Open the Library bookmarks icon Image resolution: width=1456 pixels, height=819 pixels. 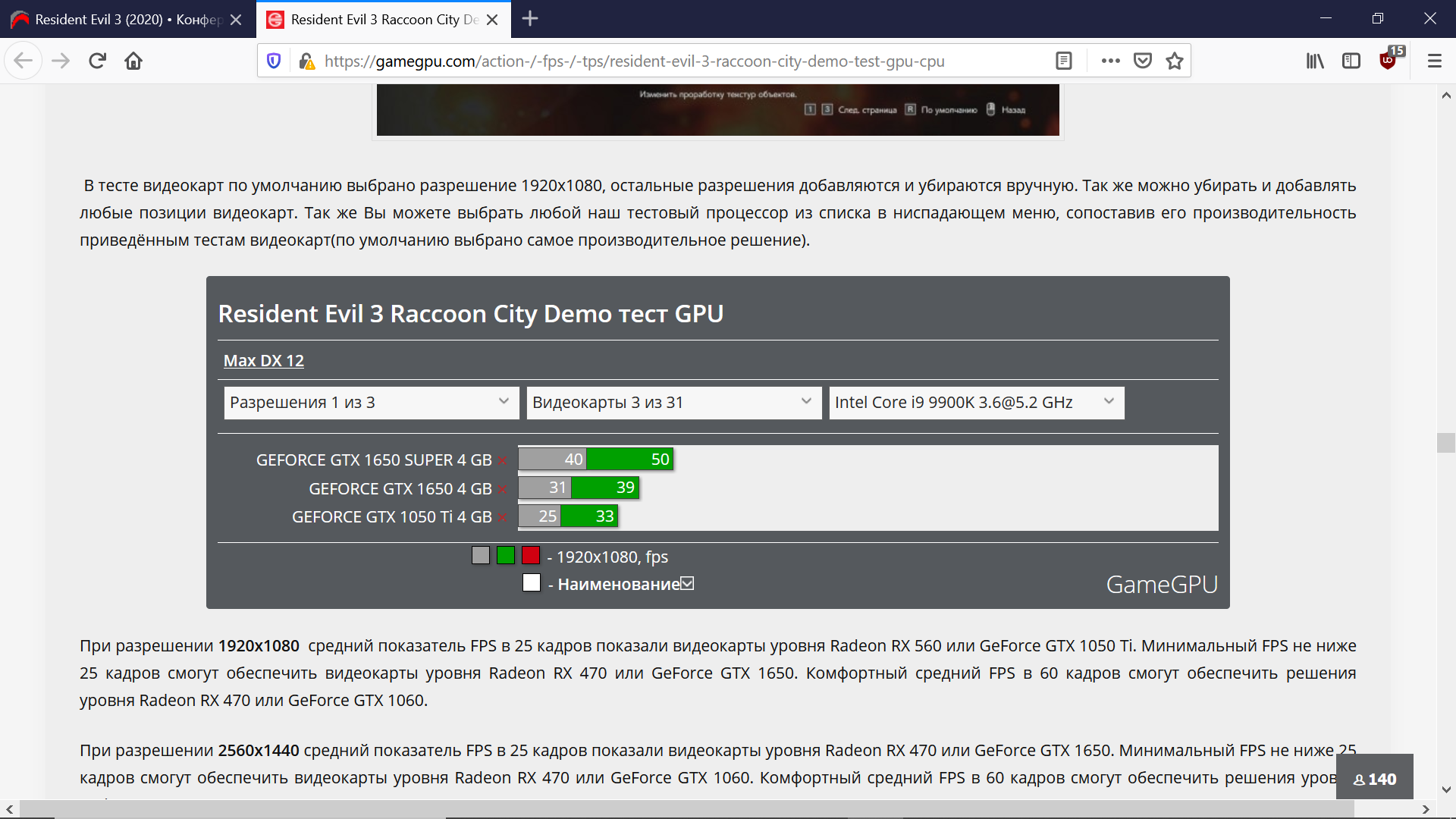tap(1315, 61)
